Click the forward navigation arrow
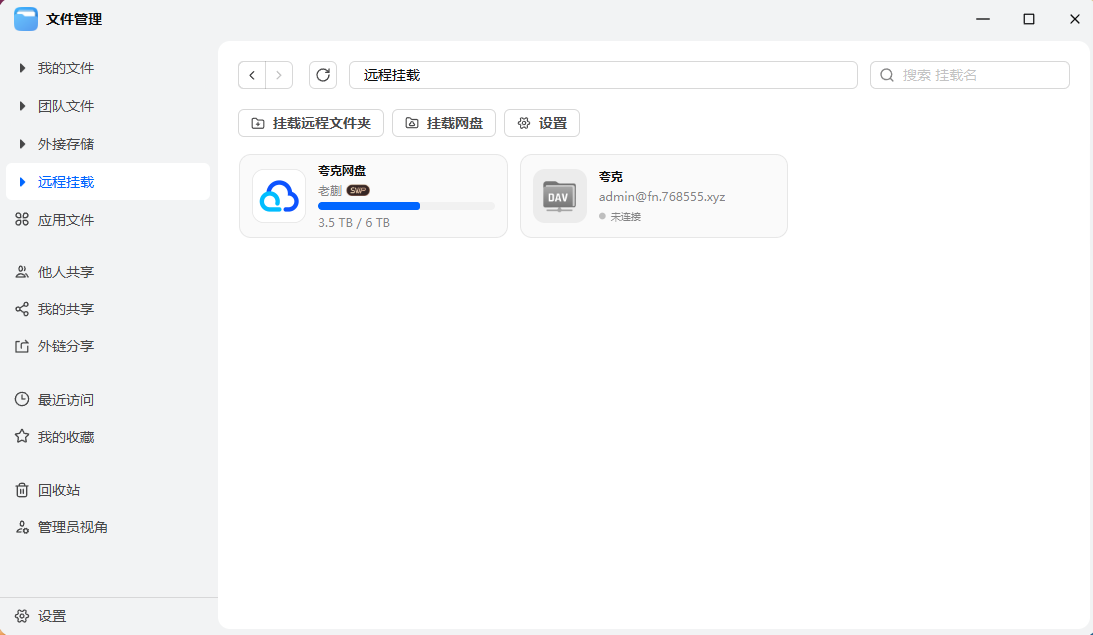The image size is (1093, 635). [278, 74]
